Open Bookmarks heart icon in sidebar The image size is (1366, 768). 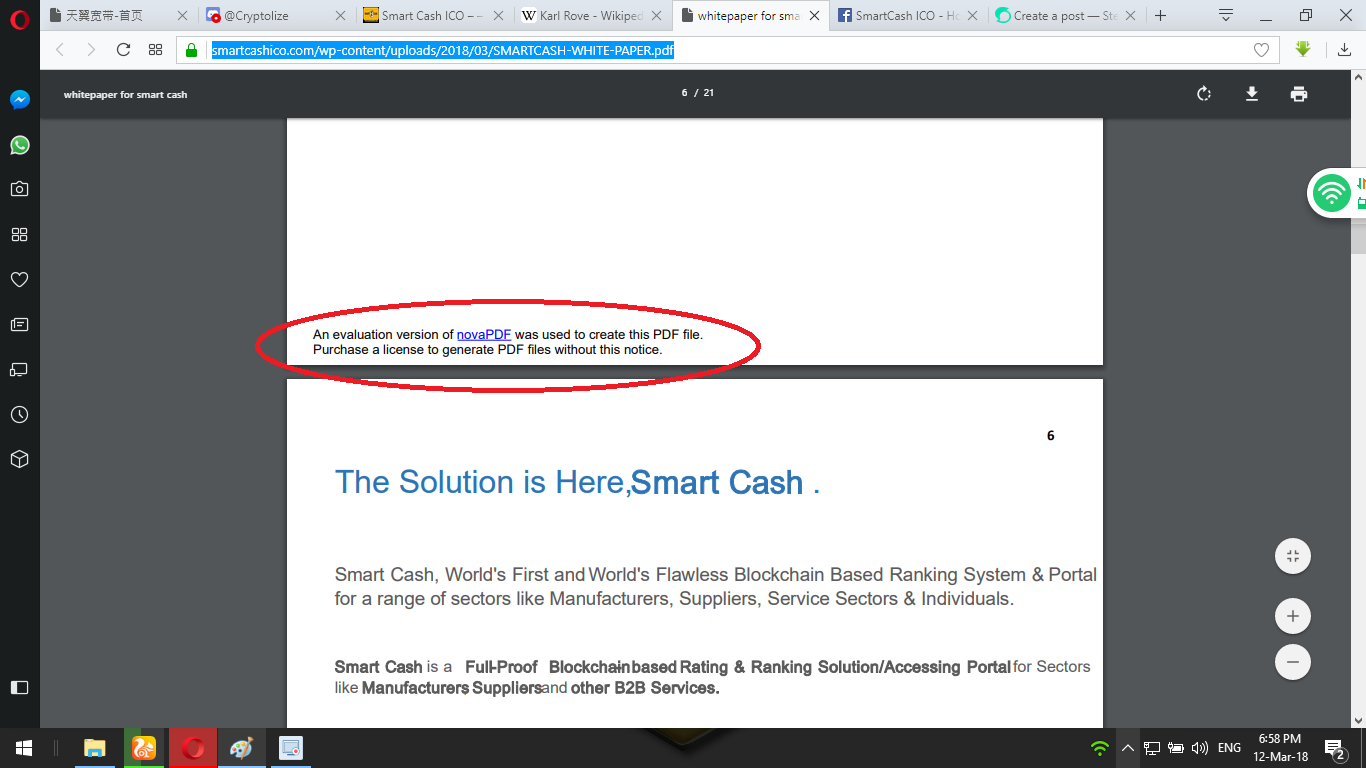tap(20, 279)
